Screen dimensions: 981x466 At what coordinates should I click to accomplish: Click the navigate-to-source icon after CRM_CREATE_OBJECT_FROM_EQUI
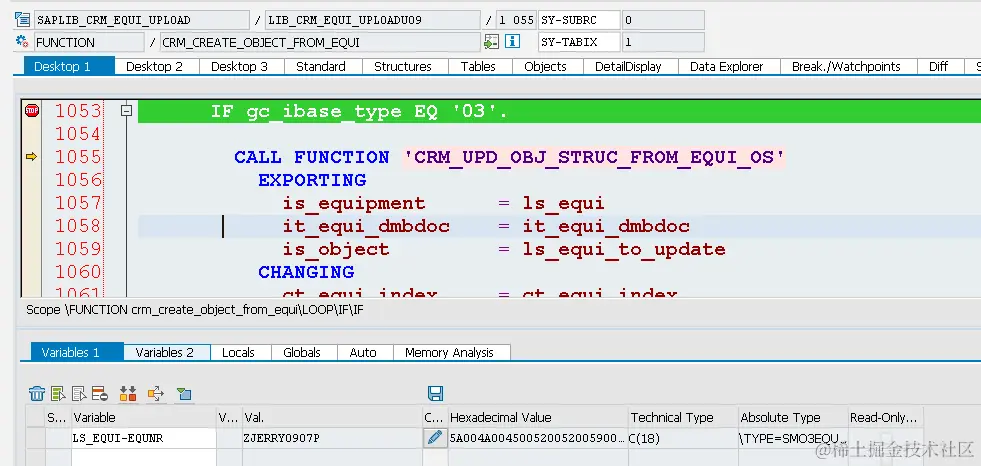point(491,42)
